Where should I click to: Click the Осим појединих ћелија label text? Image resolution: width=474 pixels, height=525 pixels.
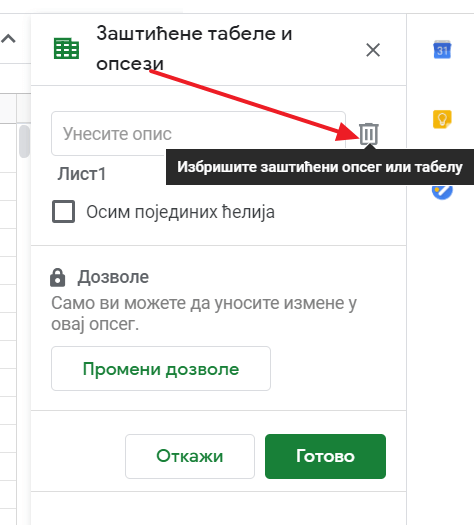(180, 212)
